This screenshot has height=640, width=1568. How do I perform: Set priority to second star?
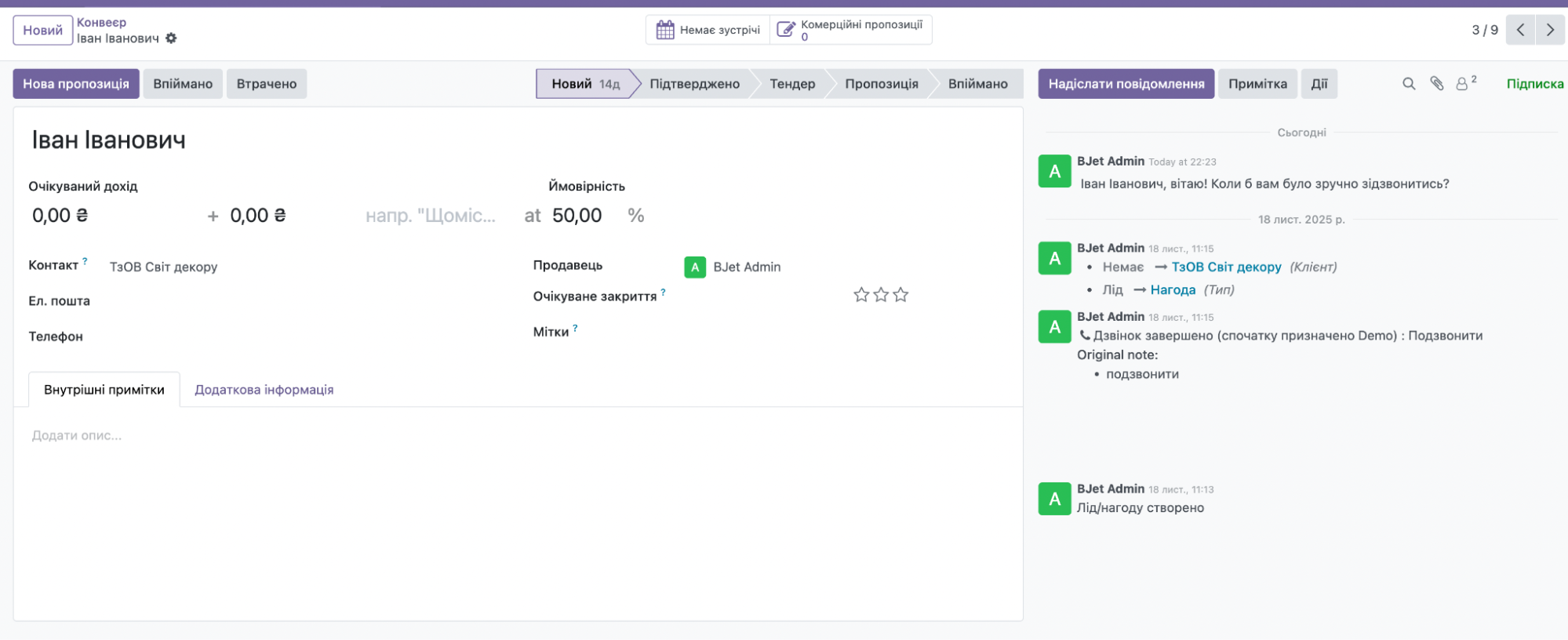click(881, 295)
